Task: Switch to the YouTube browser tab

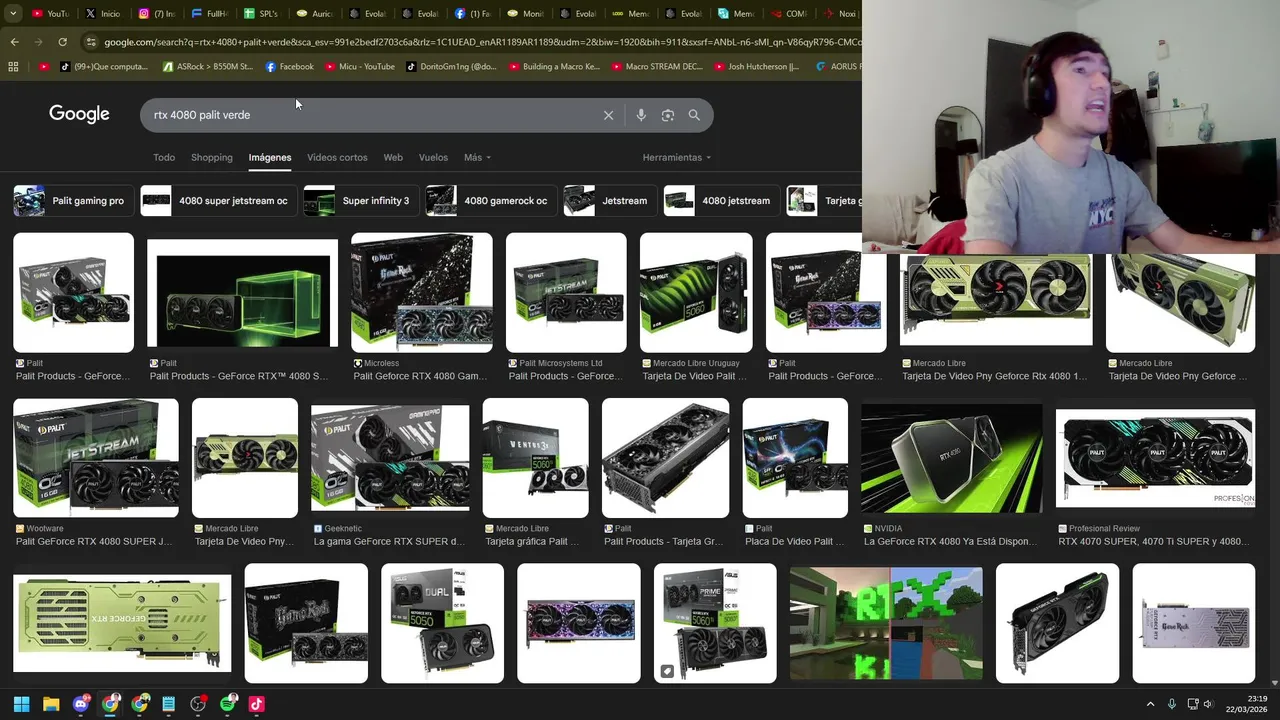Action: click(x=50, y=14)
